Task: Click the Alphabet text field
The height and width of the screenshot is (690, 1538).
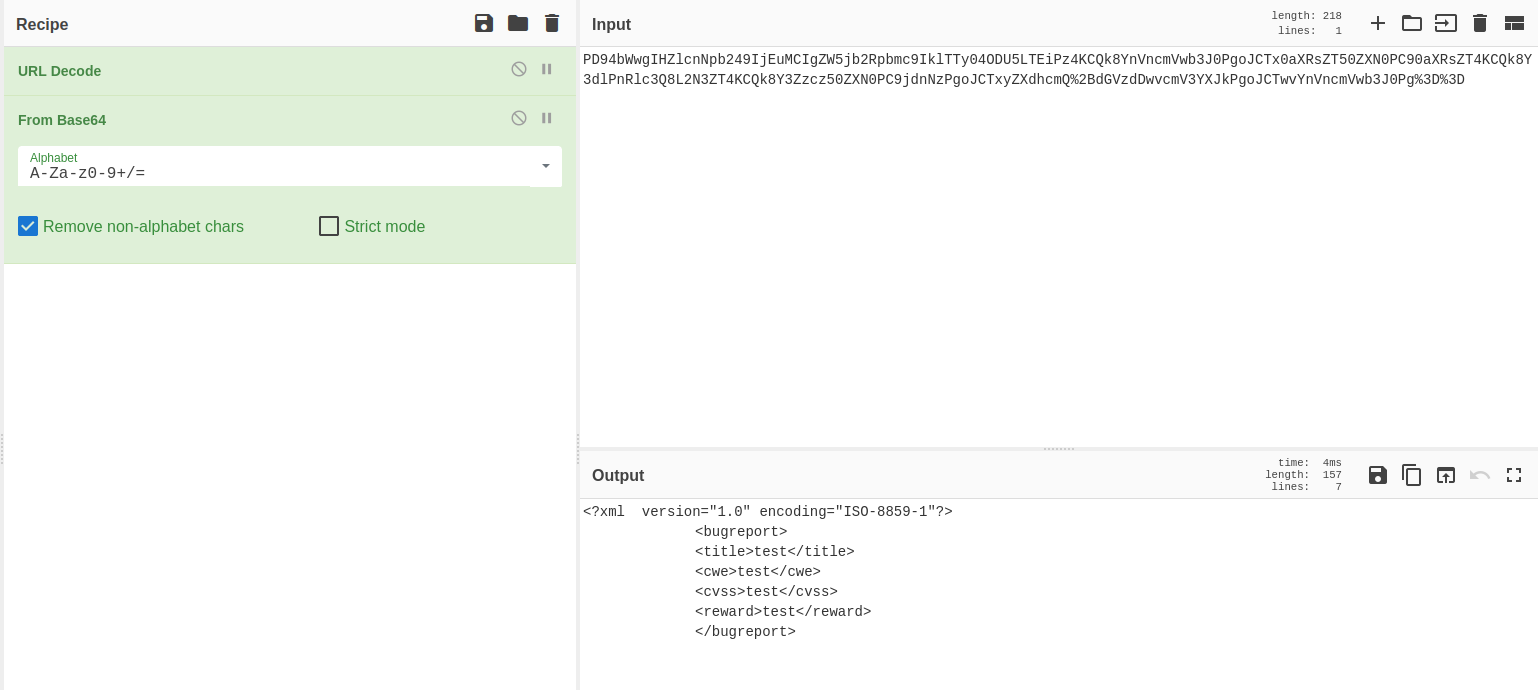Action: click(270, 173)
